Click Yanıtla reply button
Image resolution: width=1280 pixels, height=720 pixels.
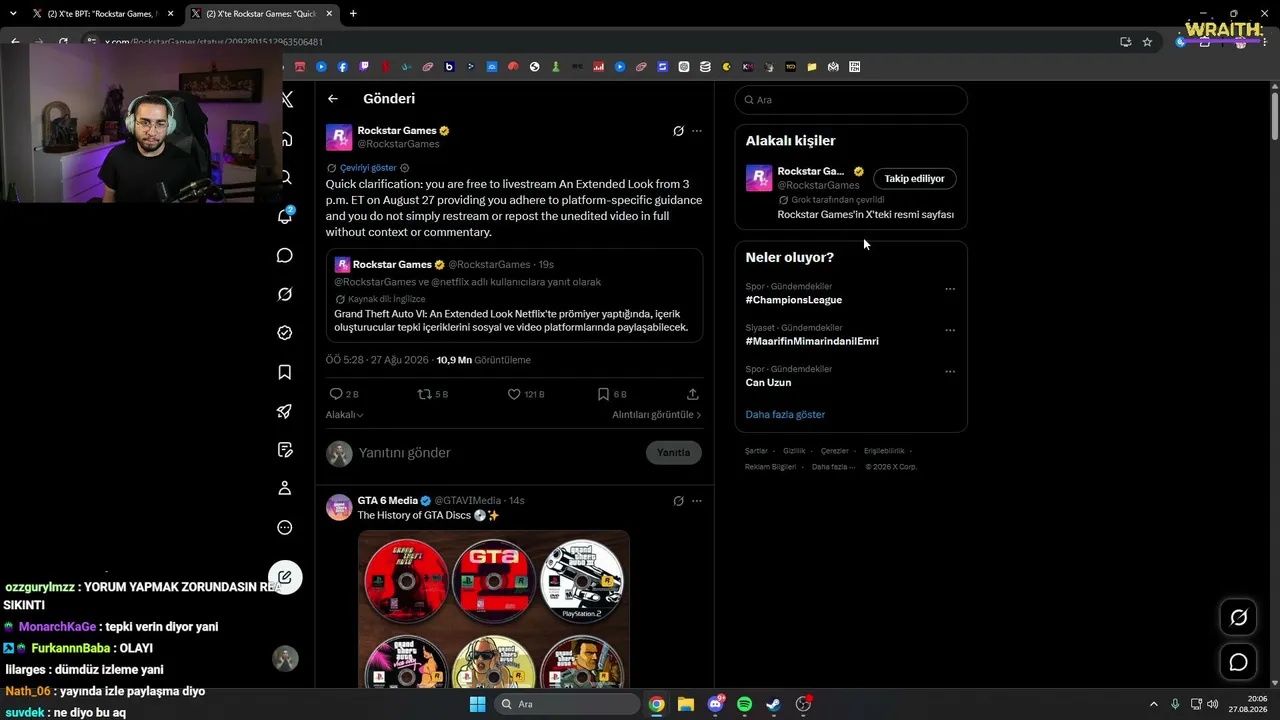[673, 452]
